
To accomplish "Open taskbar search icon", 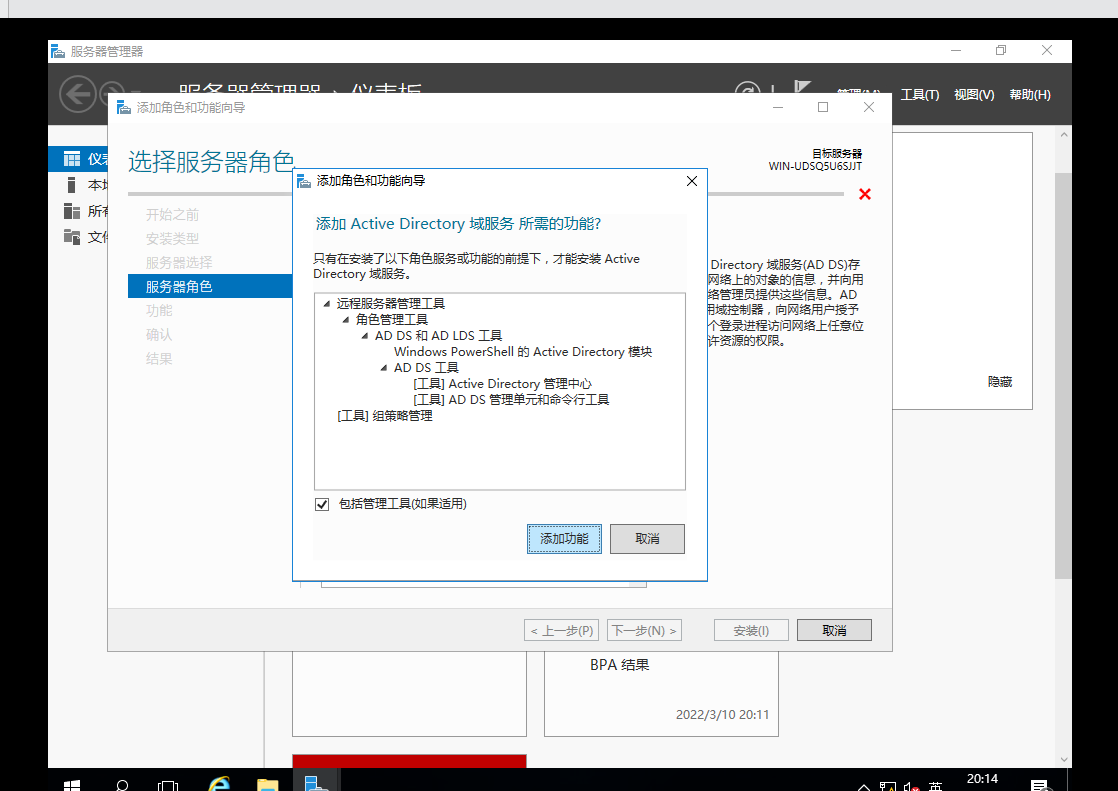I will (x=122, y=783).
